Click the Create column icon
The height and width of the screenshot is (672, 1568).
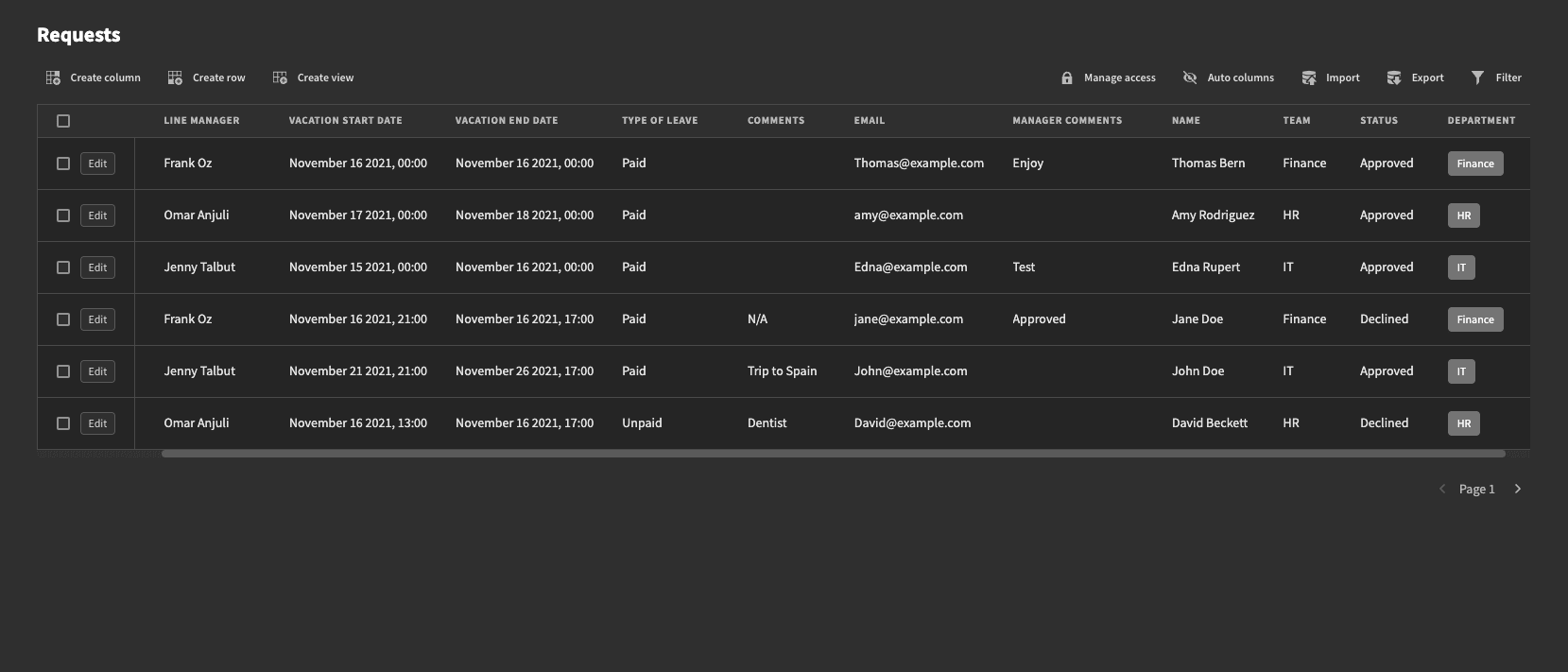click(53, 78)
